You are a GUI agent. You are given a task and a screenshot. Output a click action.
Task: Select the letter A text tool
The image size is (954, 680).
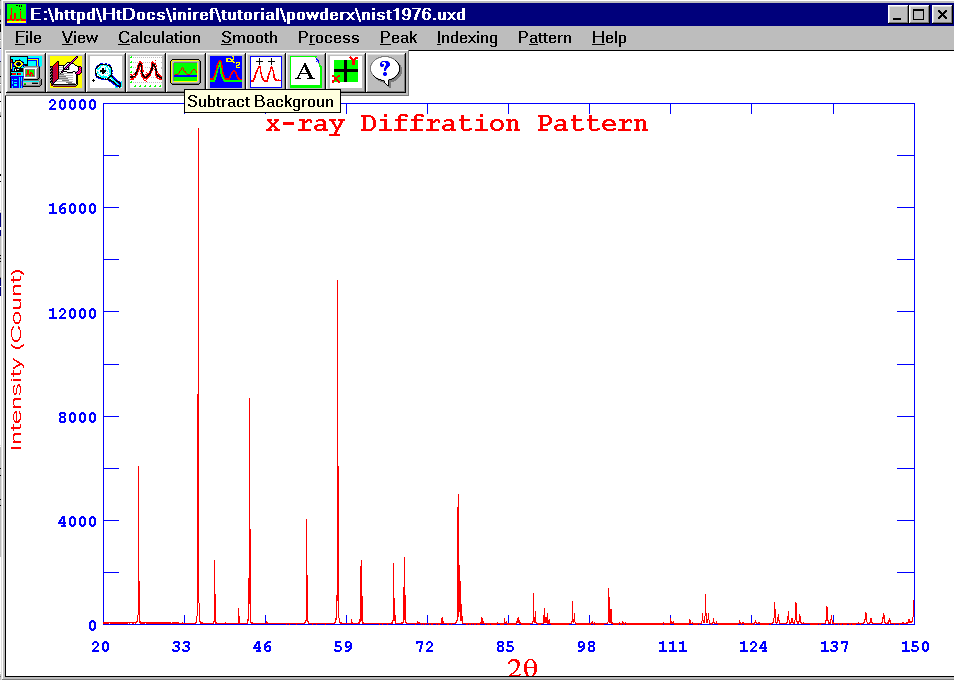305,71
